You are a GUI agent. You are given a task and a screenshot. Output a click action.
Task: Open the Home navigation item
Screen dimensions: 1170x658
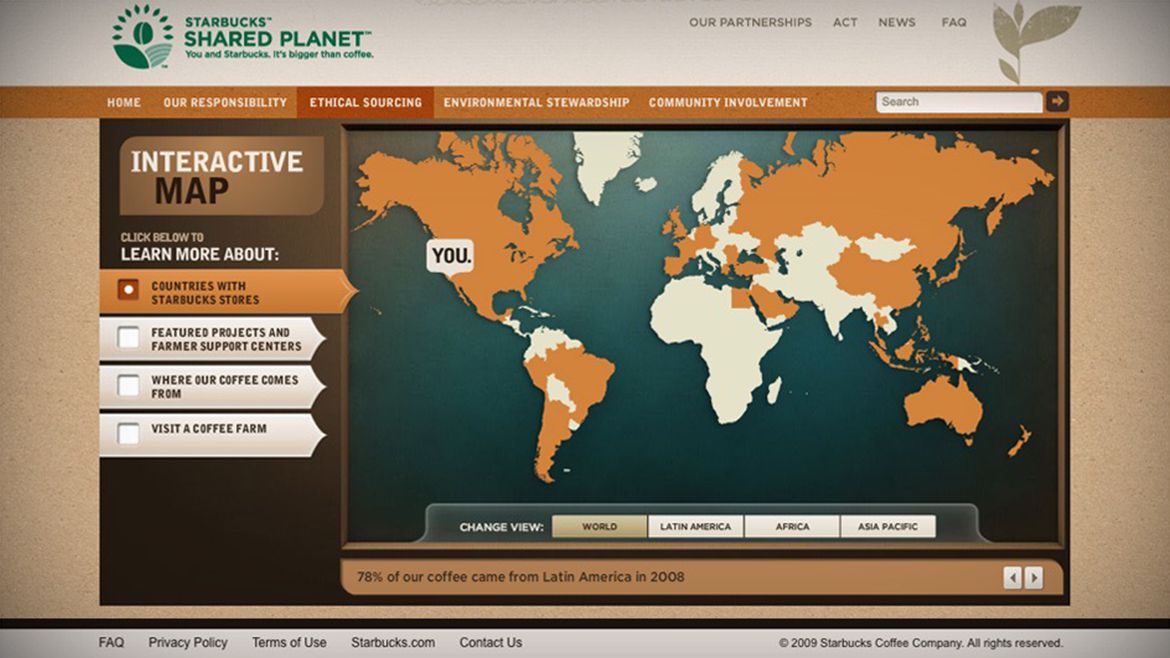click(124, 102)
